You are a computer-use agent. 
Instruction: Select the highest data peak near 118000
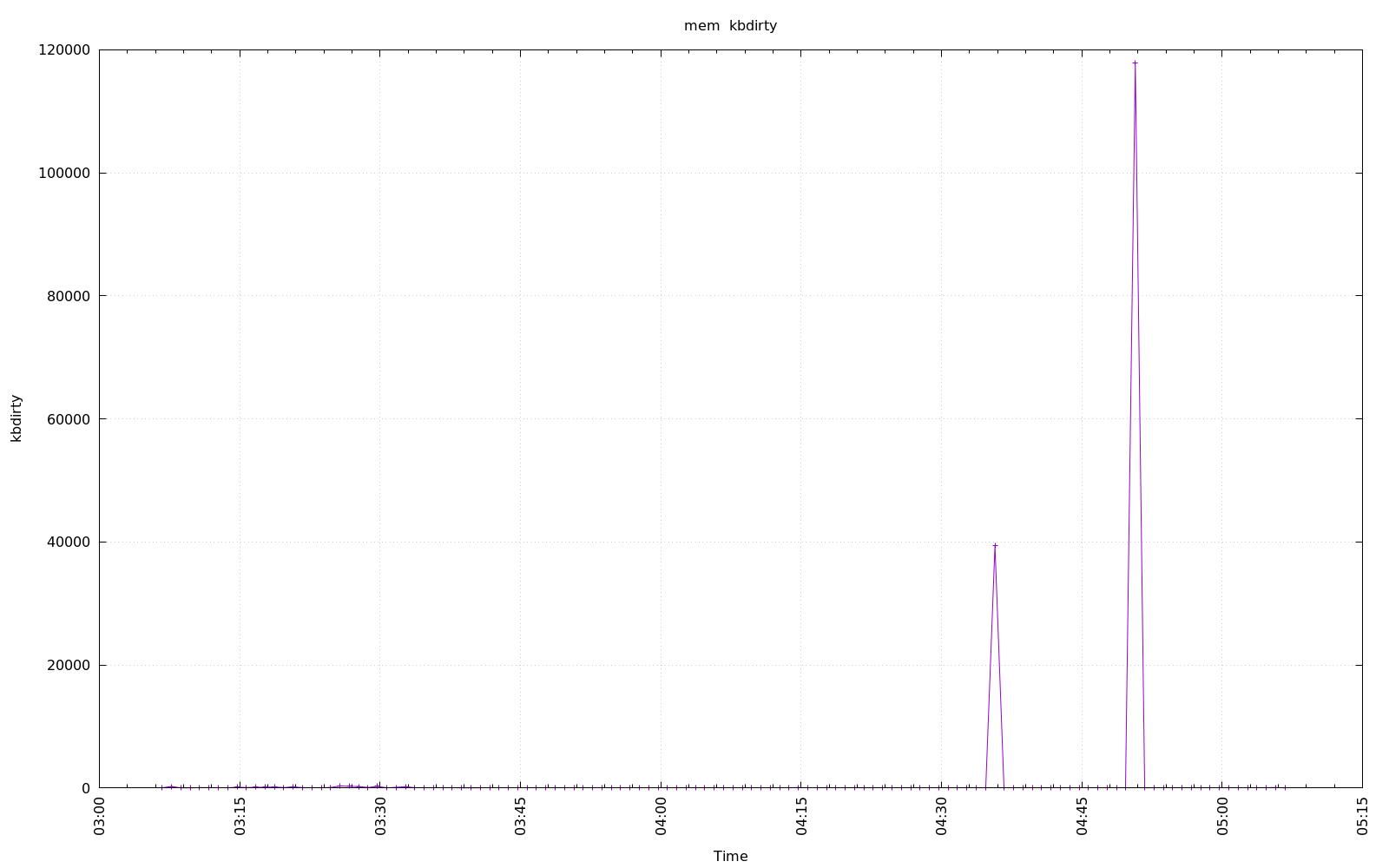pyautogui.click(x=1135, y=62)
